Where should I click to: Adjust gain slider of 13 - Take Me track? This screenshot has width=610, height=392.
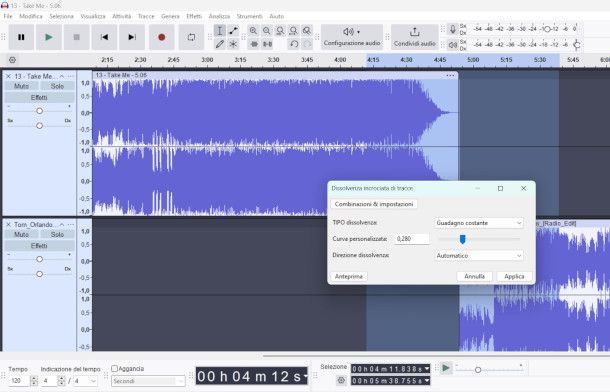(x=39, y=111)
